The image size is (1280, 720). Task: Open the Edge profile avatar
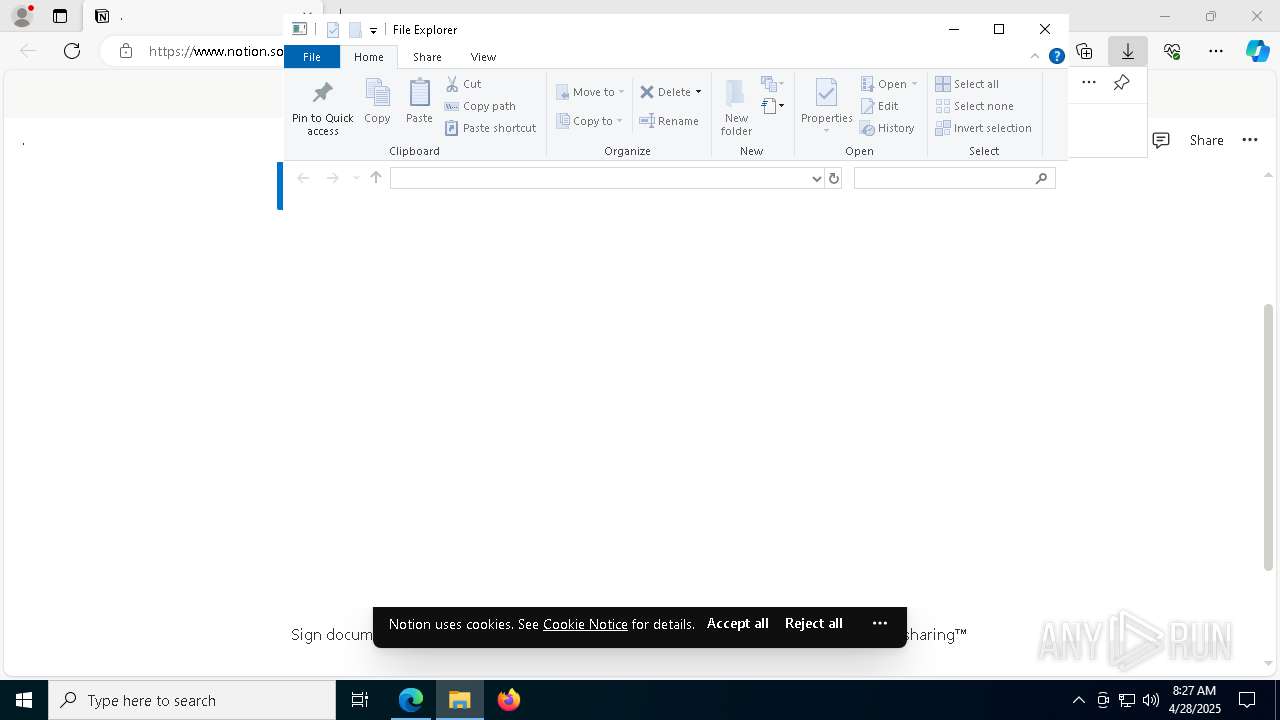pos(22,16)
